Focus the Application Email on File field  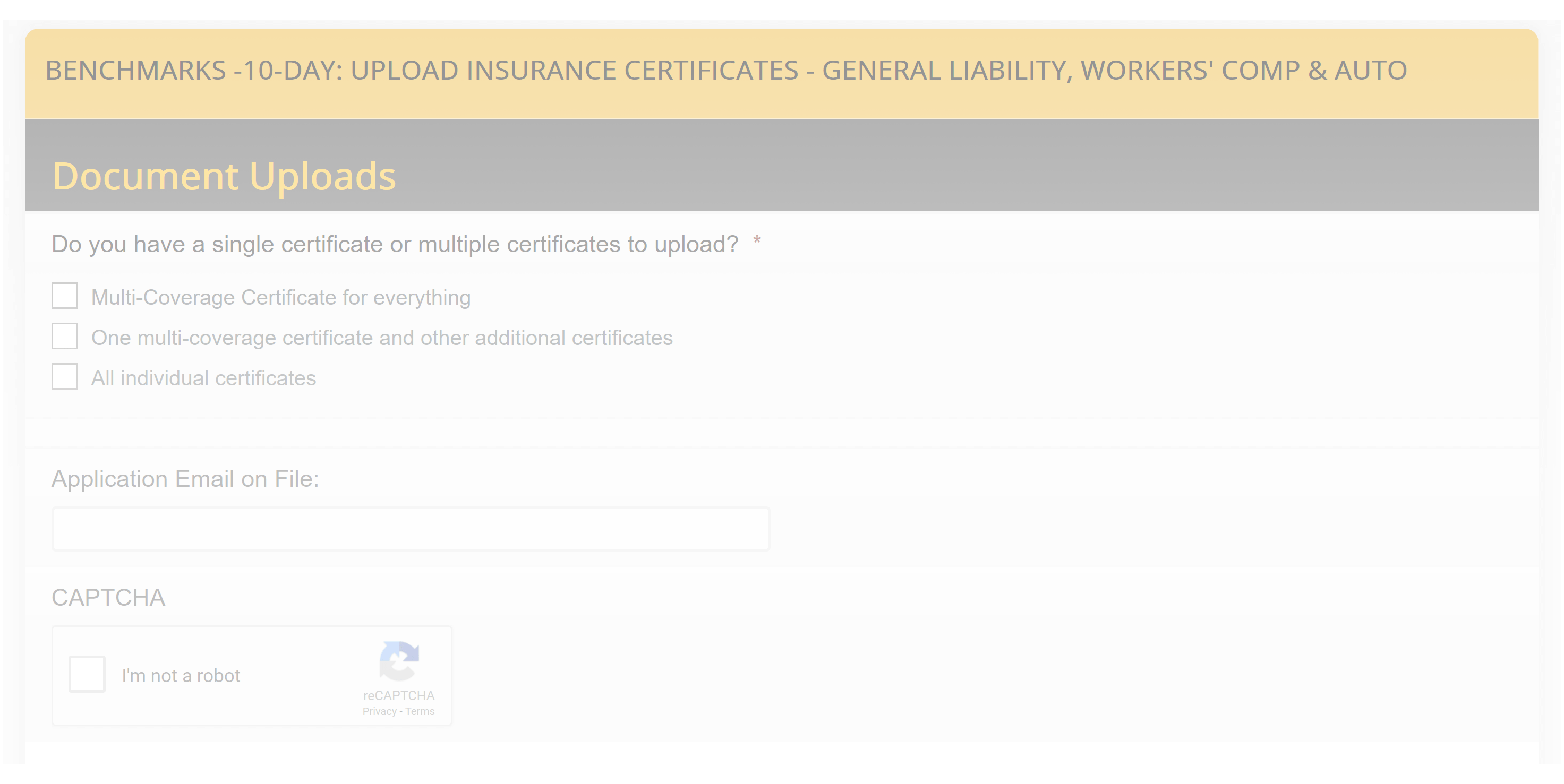[x=411, y=529]
